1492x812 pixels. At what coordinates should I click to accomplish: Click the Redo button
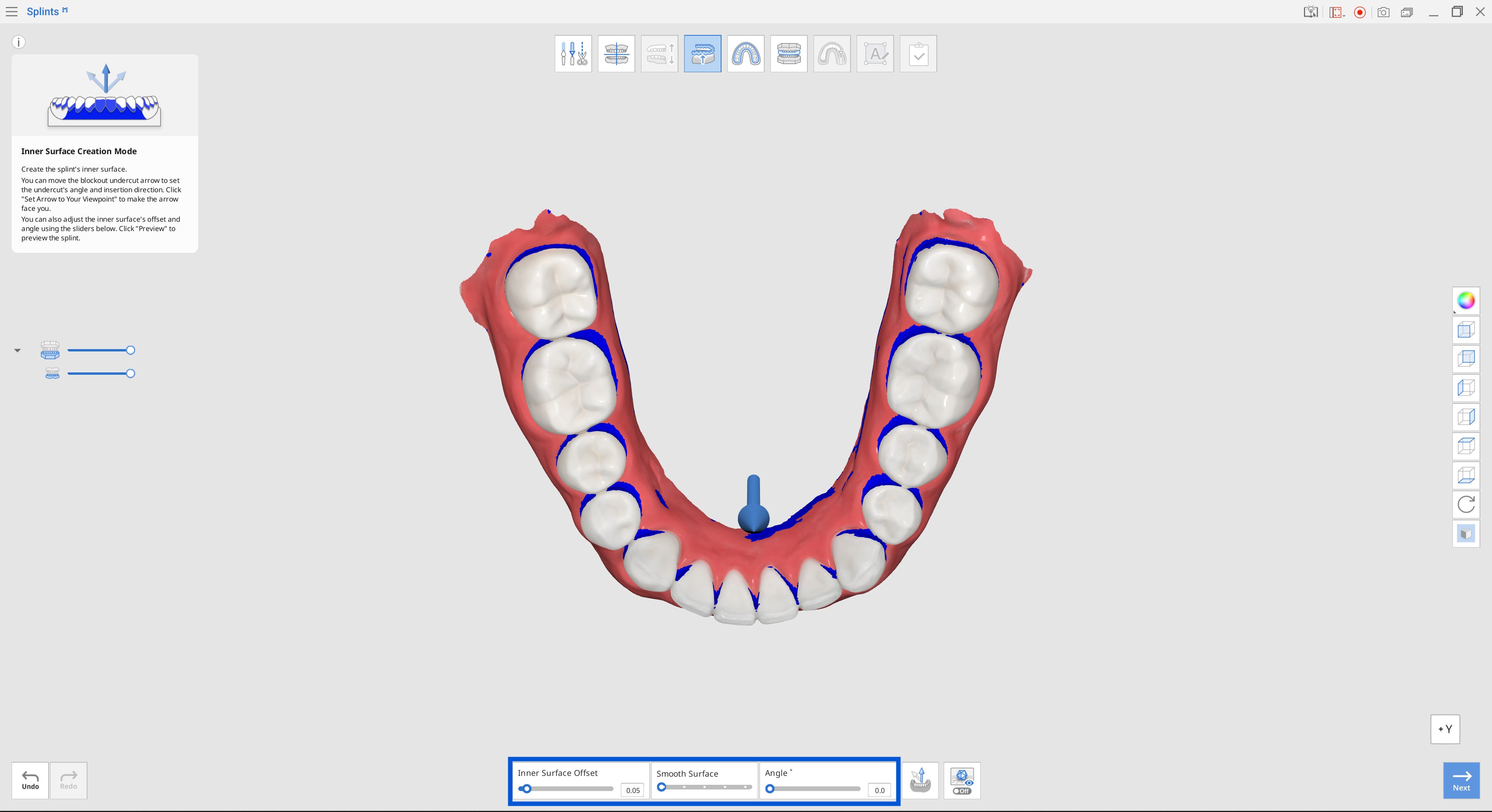68,781
